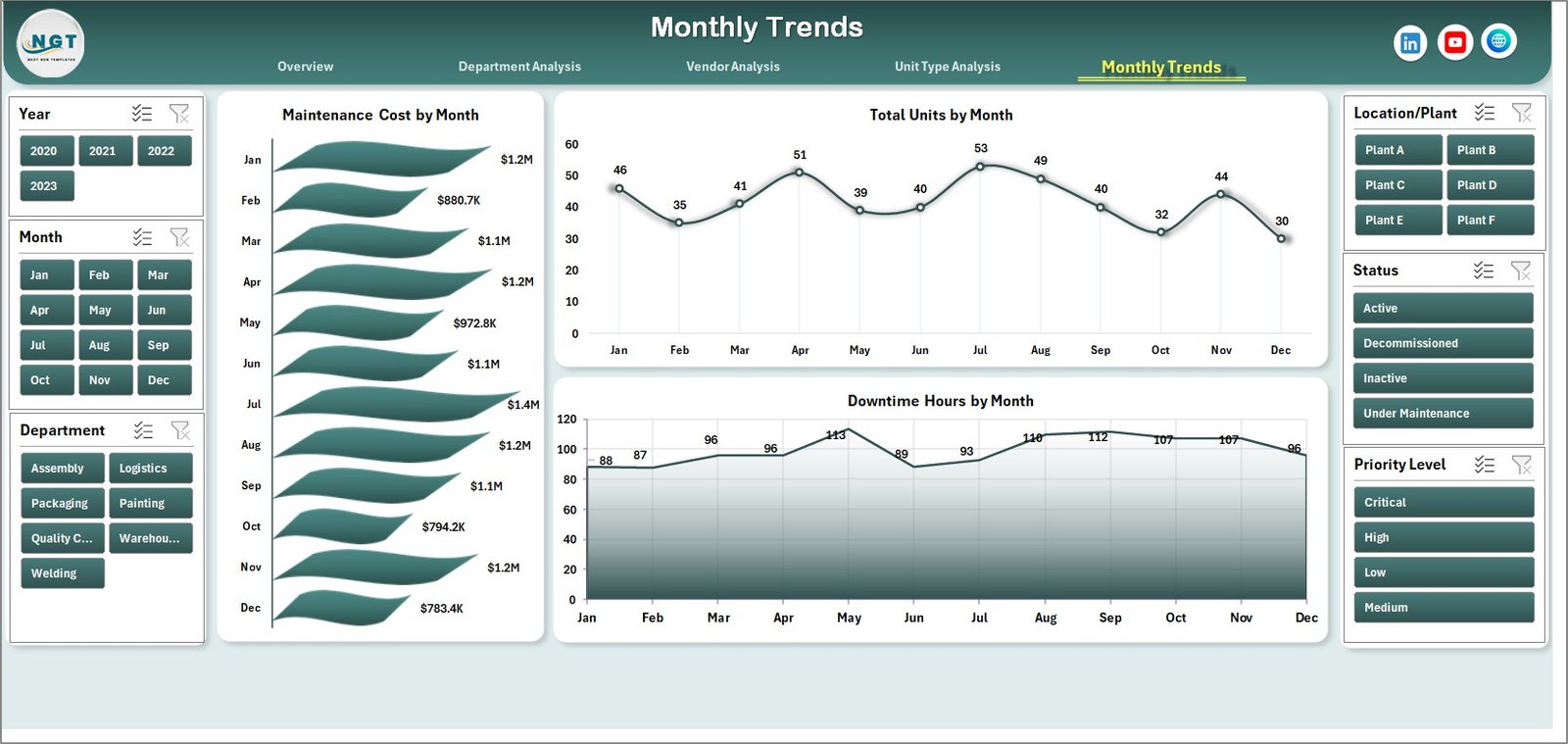Image resolution: width=1568 pixels, height=744 pixels.
Task: Toggle multi-select on Department slicer
Action: [x=143, y=430]
